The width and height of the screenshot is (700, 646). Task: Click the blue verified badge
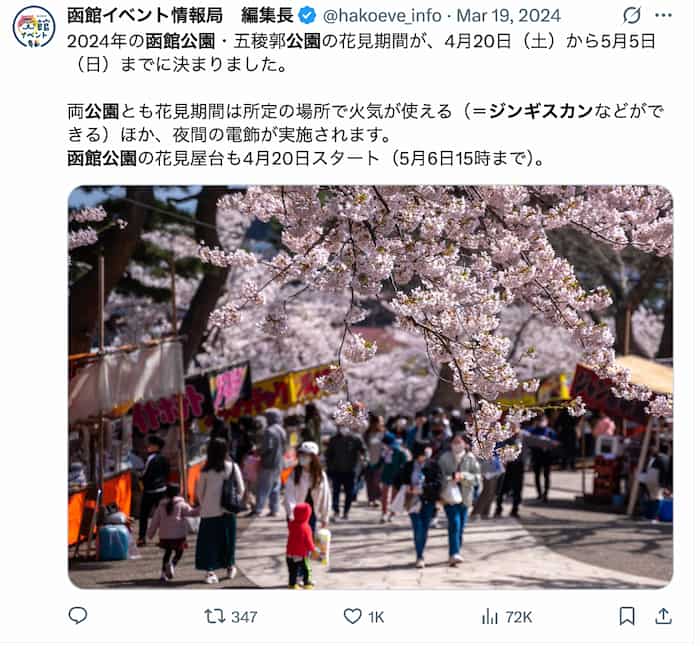[x=308, y=16]
